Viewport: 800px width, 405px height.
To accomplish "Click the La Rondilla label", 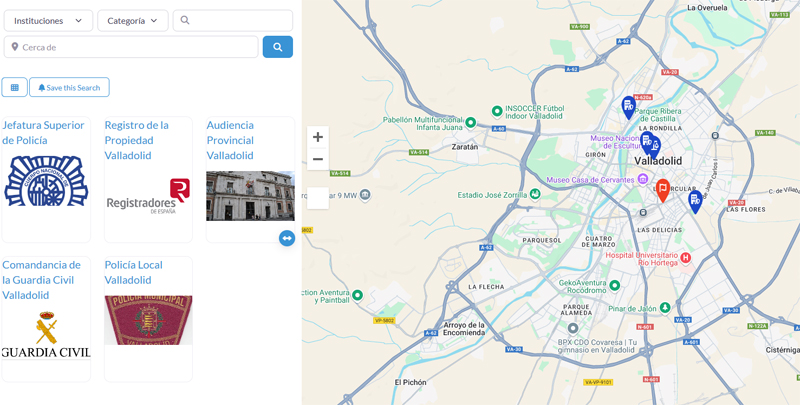I will 660,129.
